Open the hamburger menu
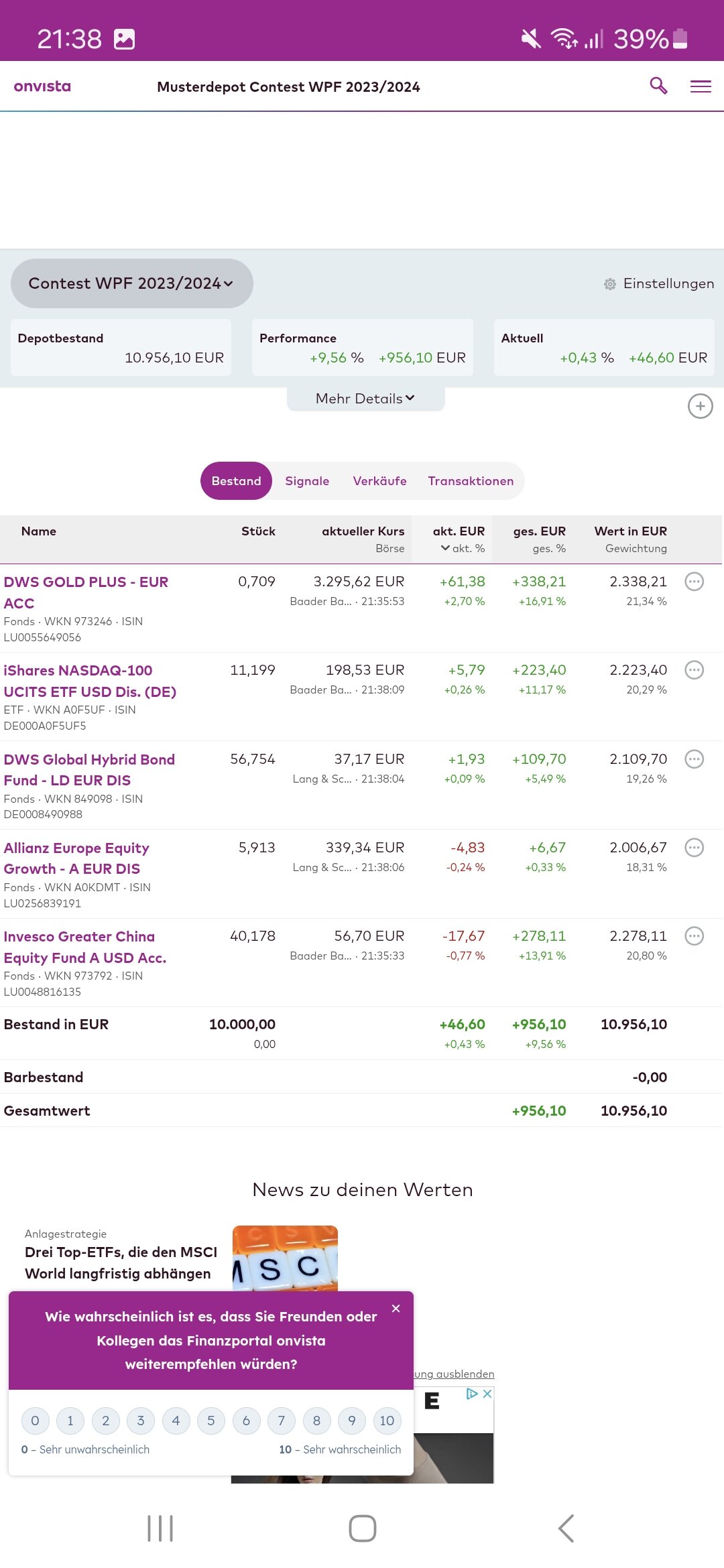The height and width of the screenshot is (1568, 724). 701,86
